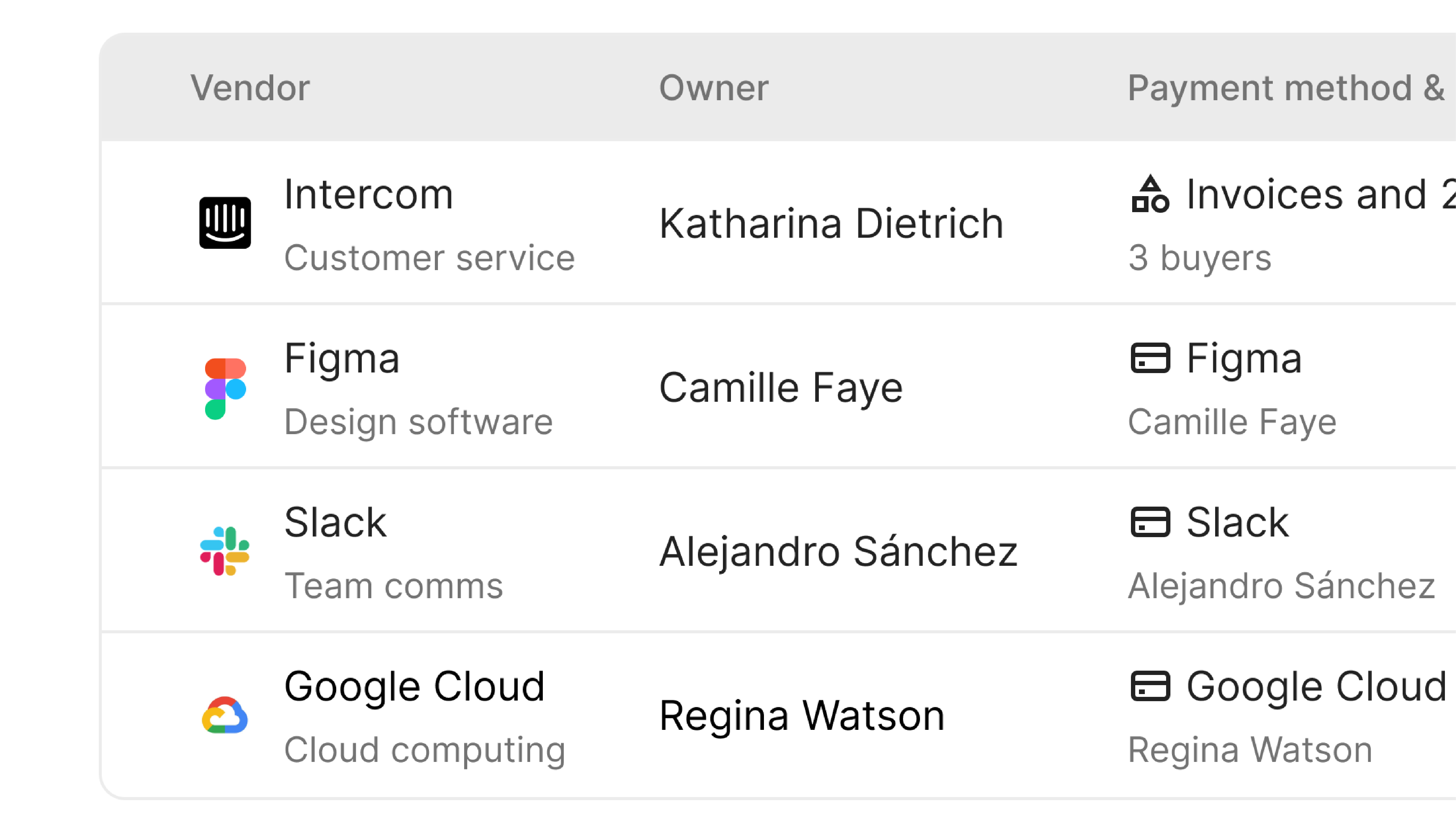Sort by the Vendor column header
The height and width of the screenshot is (839, 1456).
tap(250, 88)
